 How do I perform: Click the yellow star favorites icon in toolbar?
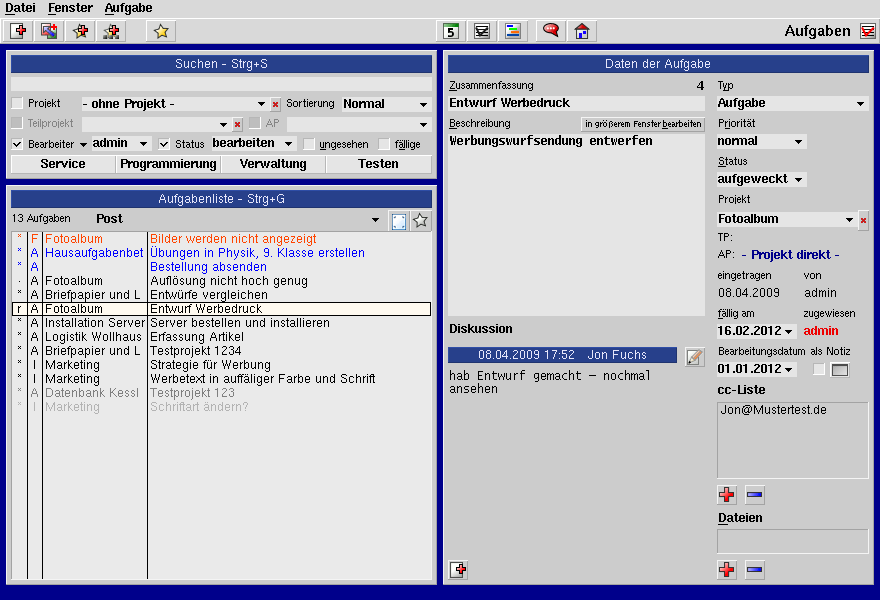click(x=161, y=31)
